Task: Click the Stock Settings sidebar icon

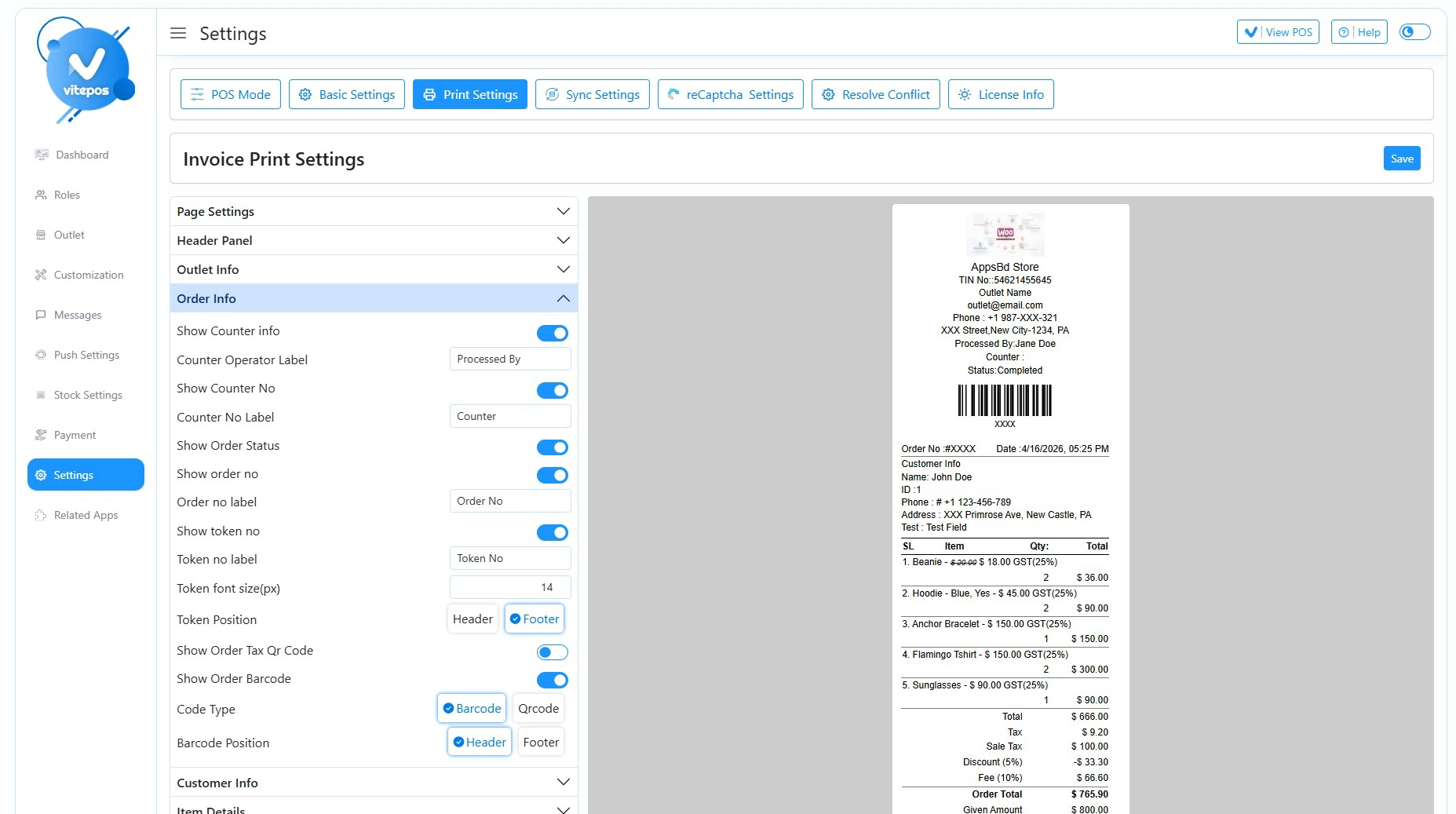Action: coord(41,395)
